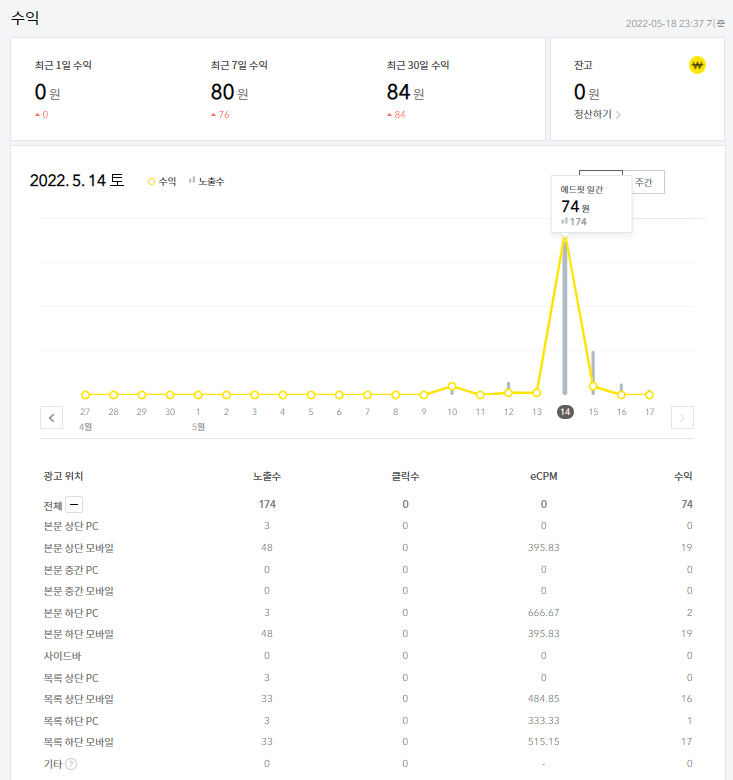
Task: Click the 최근 30일 수익 84원 value
Action: 406,92
